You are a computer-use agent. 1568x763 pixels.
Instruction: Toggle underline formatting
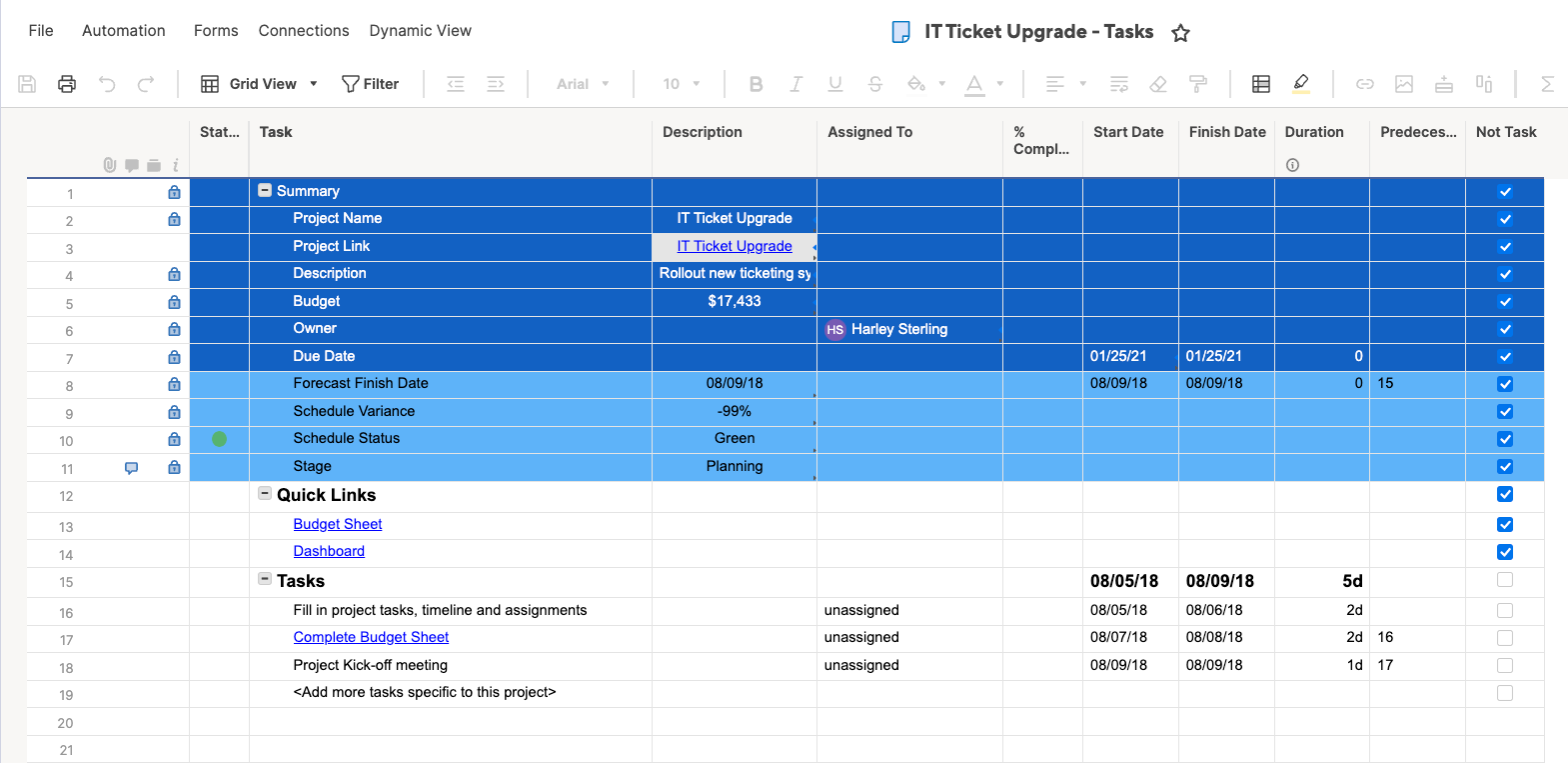coord(835,84)
